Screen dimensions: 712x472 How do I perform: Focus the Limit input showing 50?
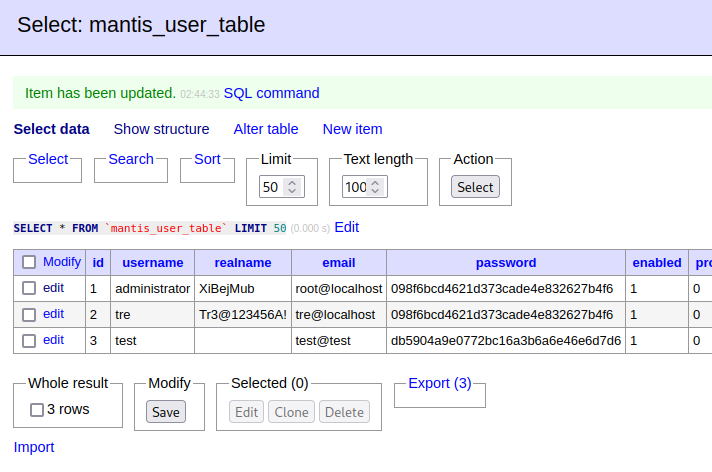(x=282, y=187)
